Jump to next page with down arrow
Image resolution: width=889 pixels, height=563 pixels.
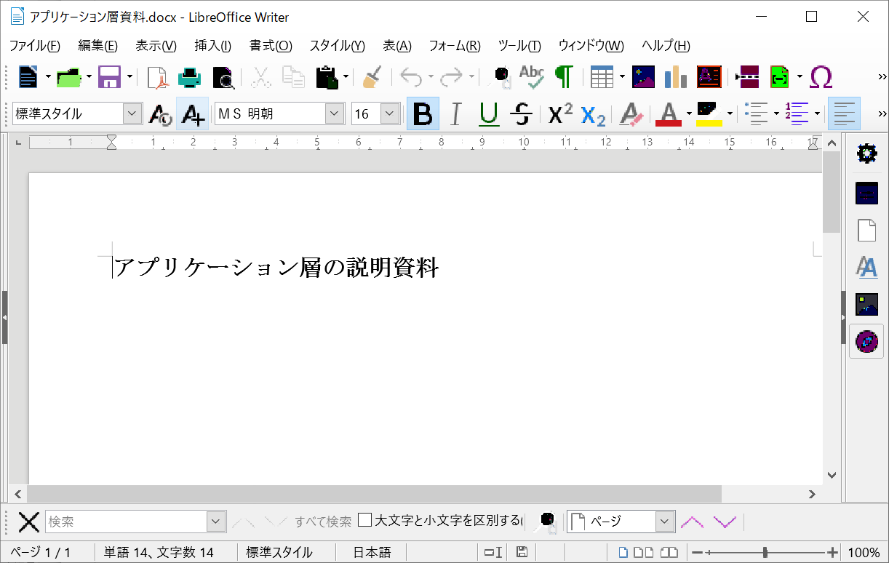(725, 522)
